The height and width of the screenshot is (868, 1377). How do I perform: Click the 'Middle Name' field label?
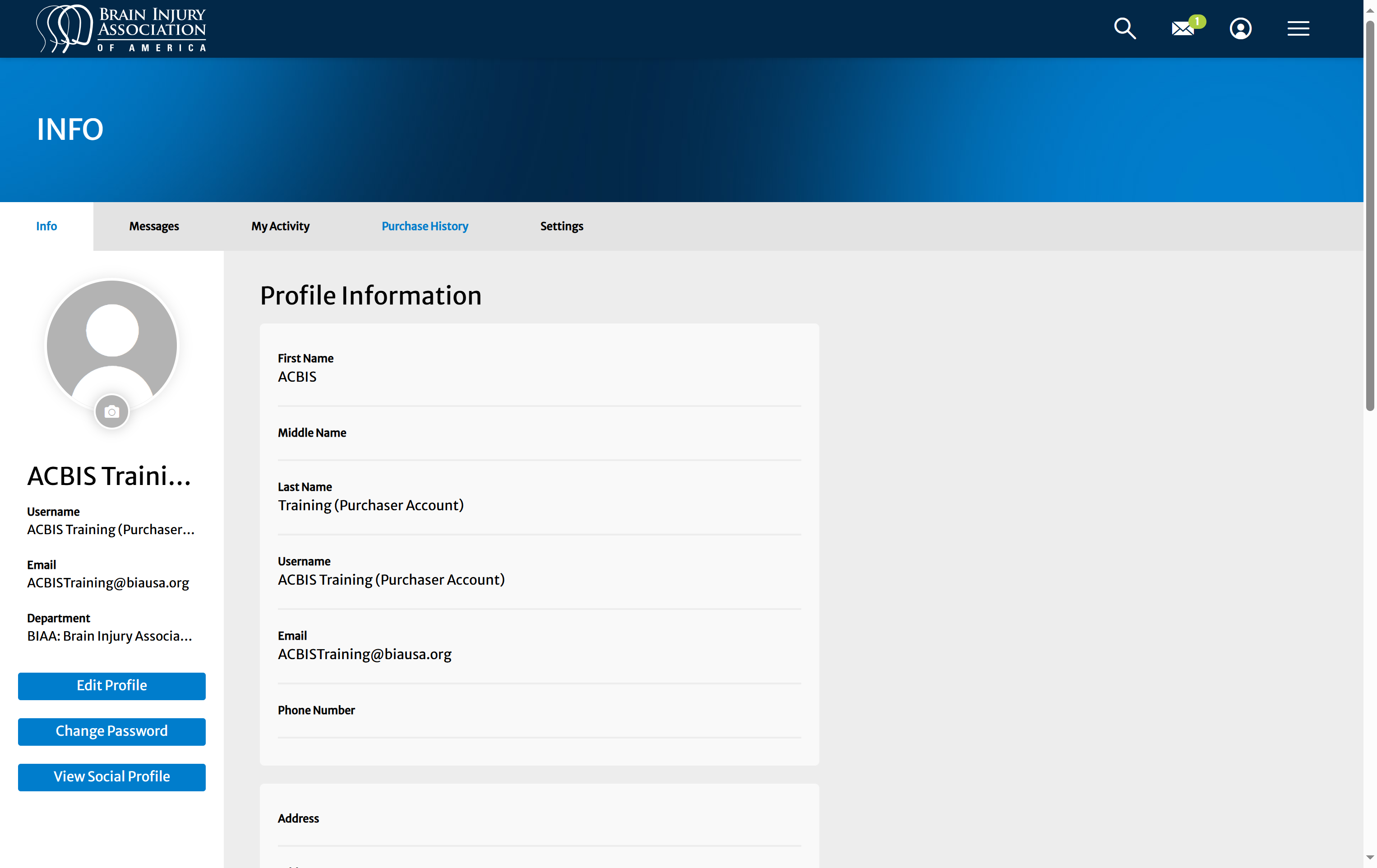tap(312, 433)
